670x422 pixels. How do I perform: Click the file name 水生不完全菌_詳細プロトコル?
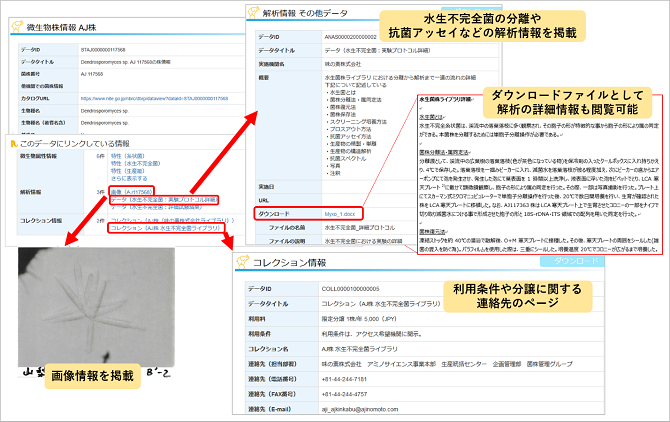coord(360,228)
